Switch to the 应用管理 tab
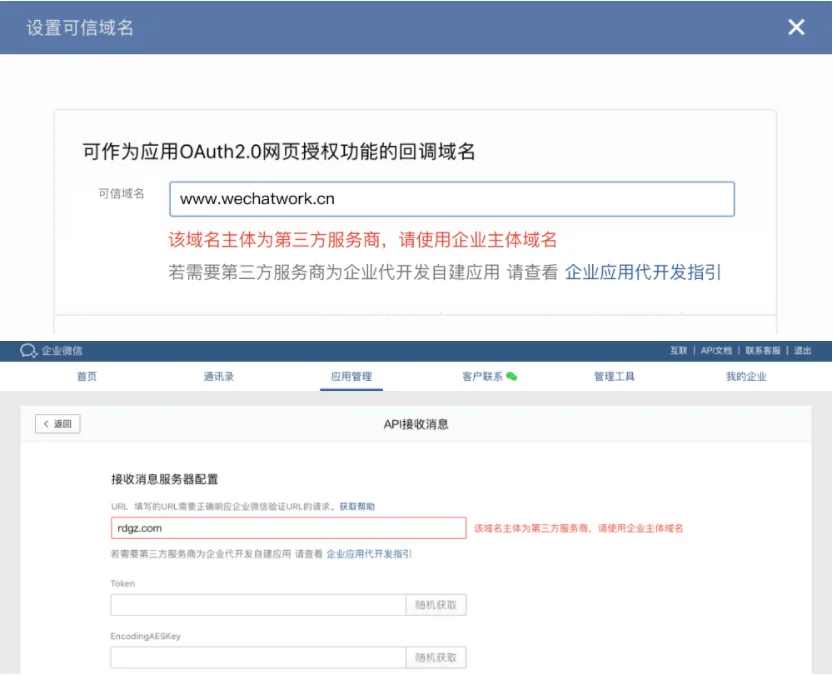 coord(351,377)
